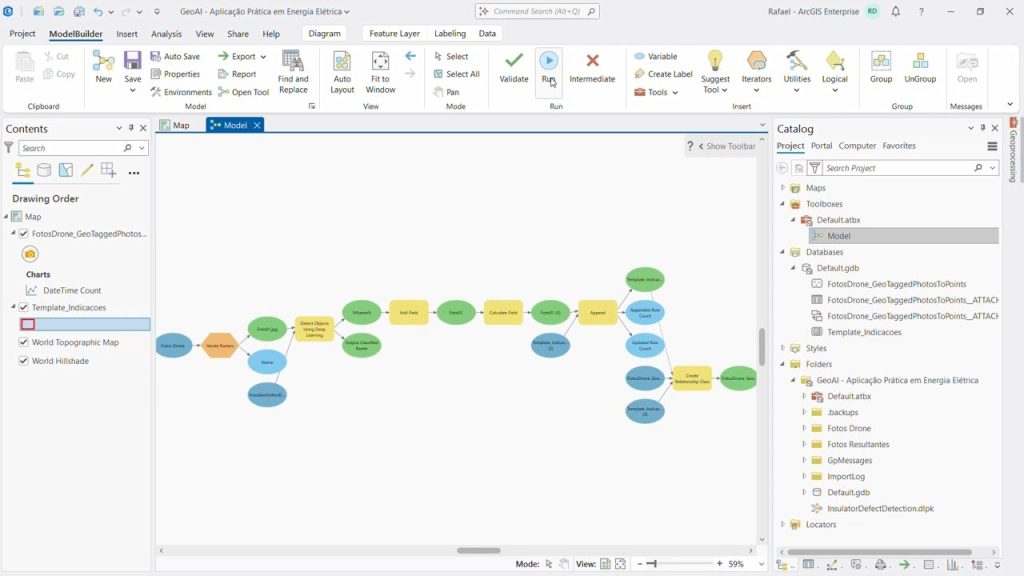Screen dimensions: 1024x576
Task: Open the zoom percentage dropdown
Action: point(761,564)
